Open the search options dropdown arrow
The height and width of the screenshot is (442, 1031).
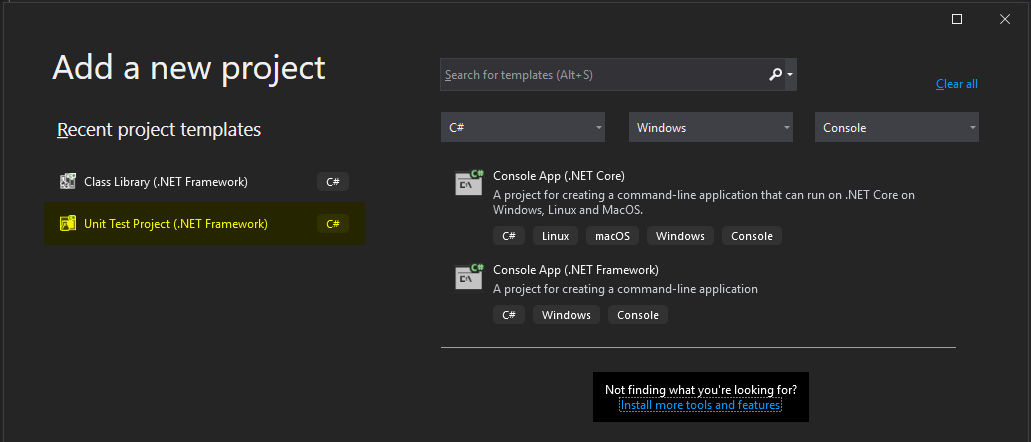click(790, 75)
